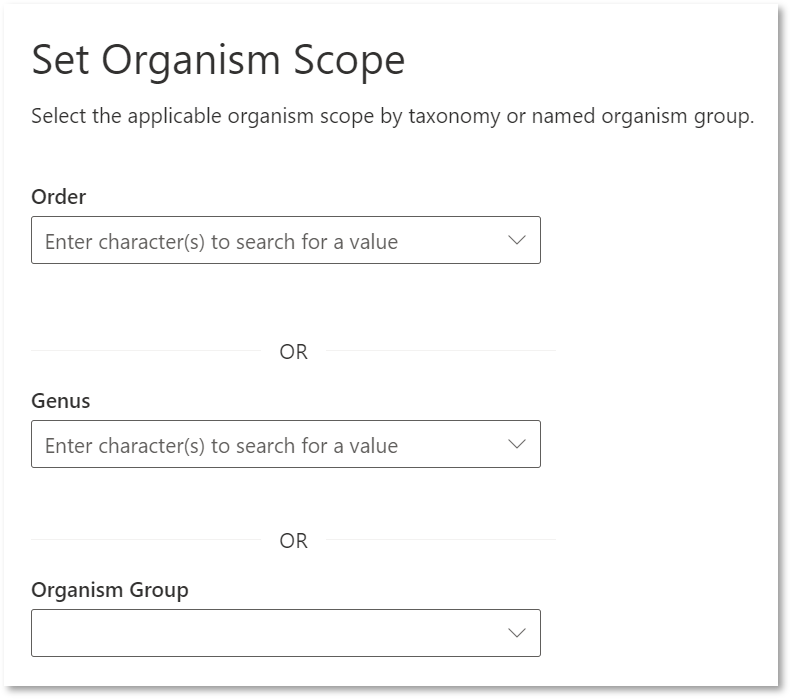Viewport: 791px width, 699px height.
Task: Click the word 'taxonomy' in the description
Action: click(x=455, y=116)
